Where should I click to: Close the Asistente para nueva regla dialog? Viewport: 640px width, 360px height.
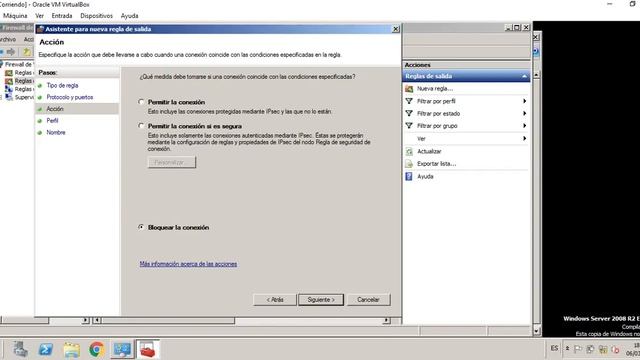coord(395,29)
